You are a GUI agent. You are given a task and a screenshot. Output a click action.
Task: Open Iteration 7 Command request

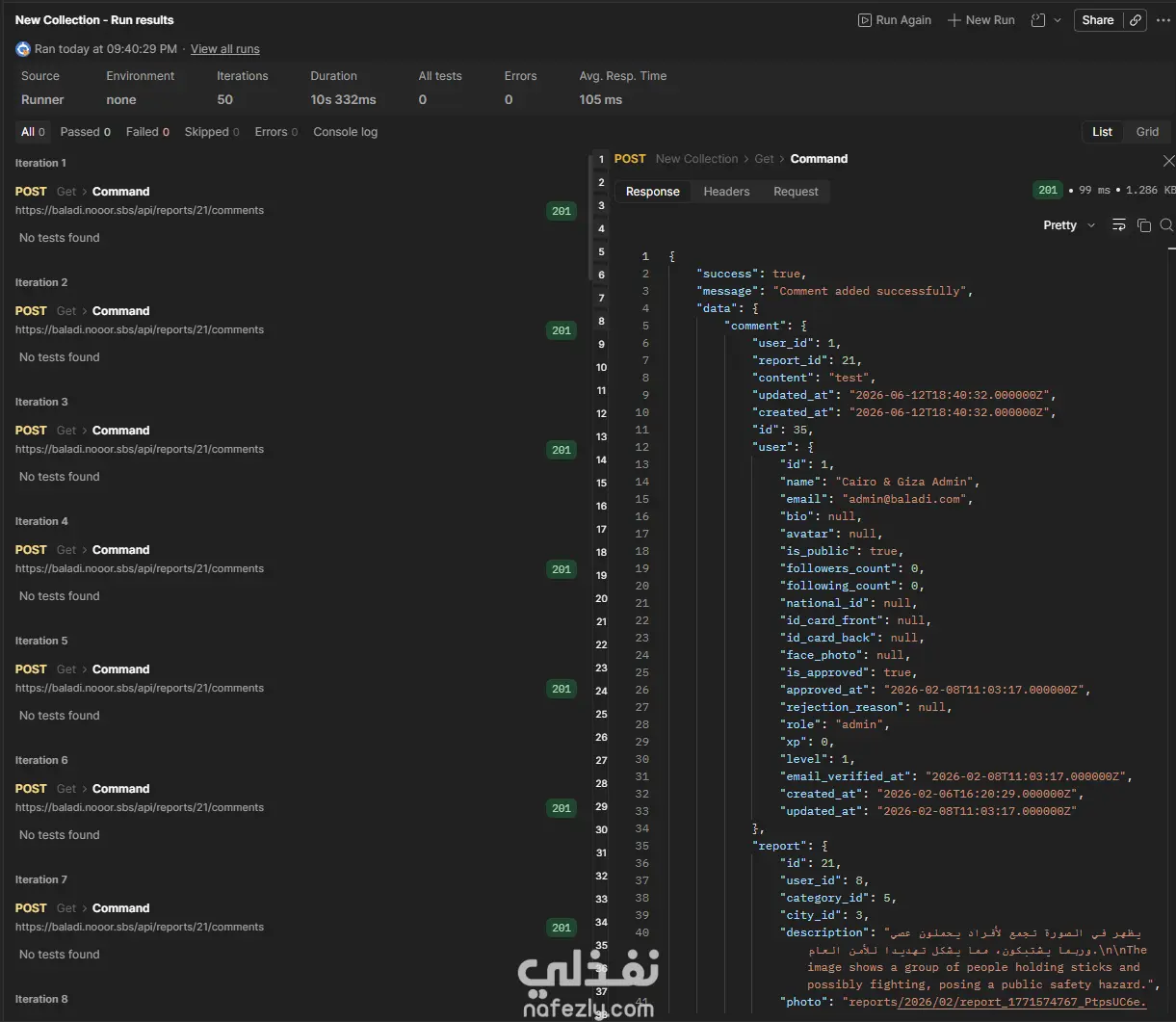120,908
